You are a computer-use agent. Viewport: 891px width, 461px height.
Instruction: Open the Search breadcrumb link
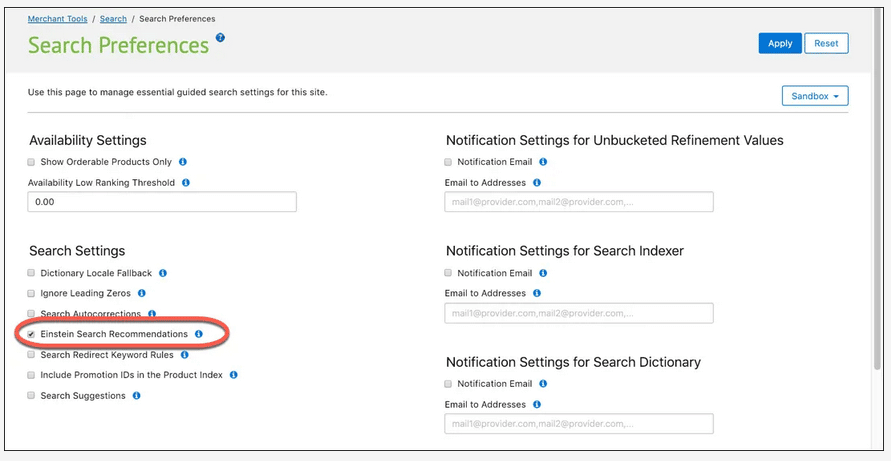tap(113, 19)
